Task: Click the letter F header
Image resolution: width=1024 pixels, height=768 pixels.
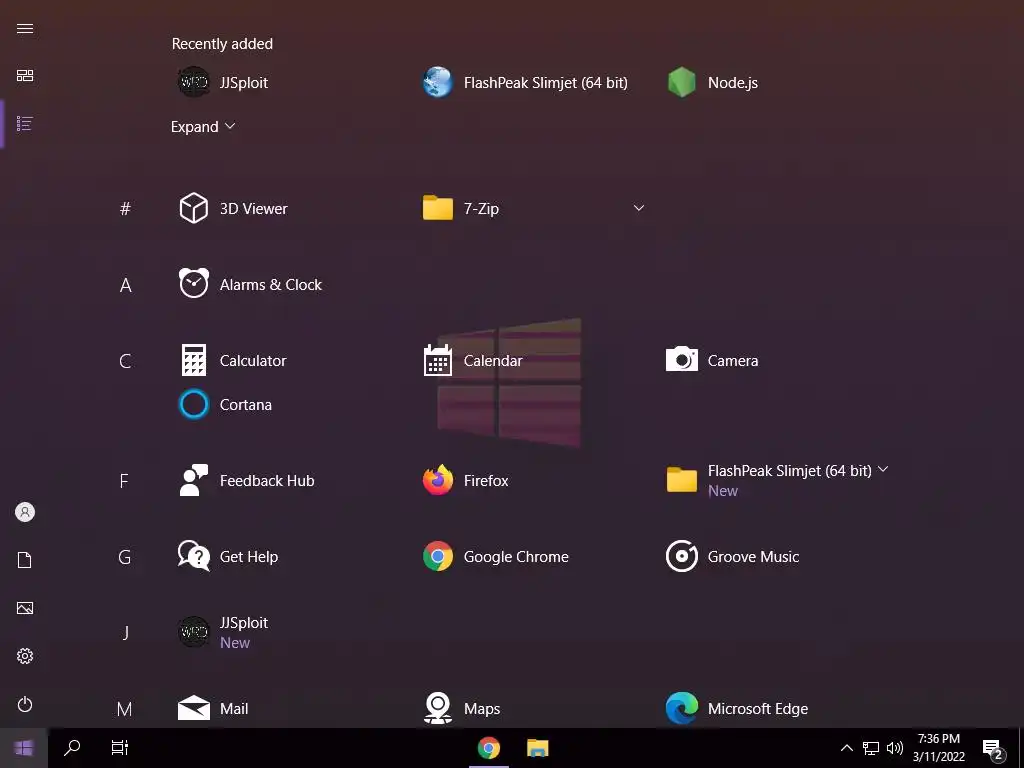Action: [x=124, y=481]
